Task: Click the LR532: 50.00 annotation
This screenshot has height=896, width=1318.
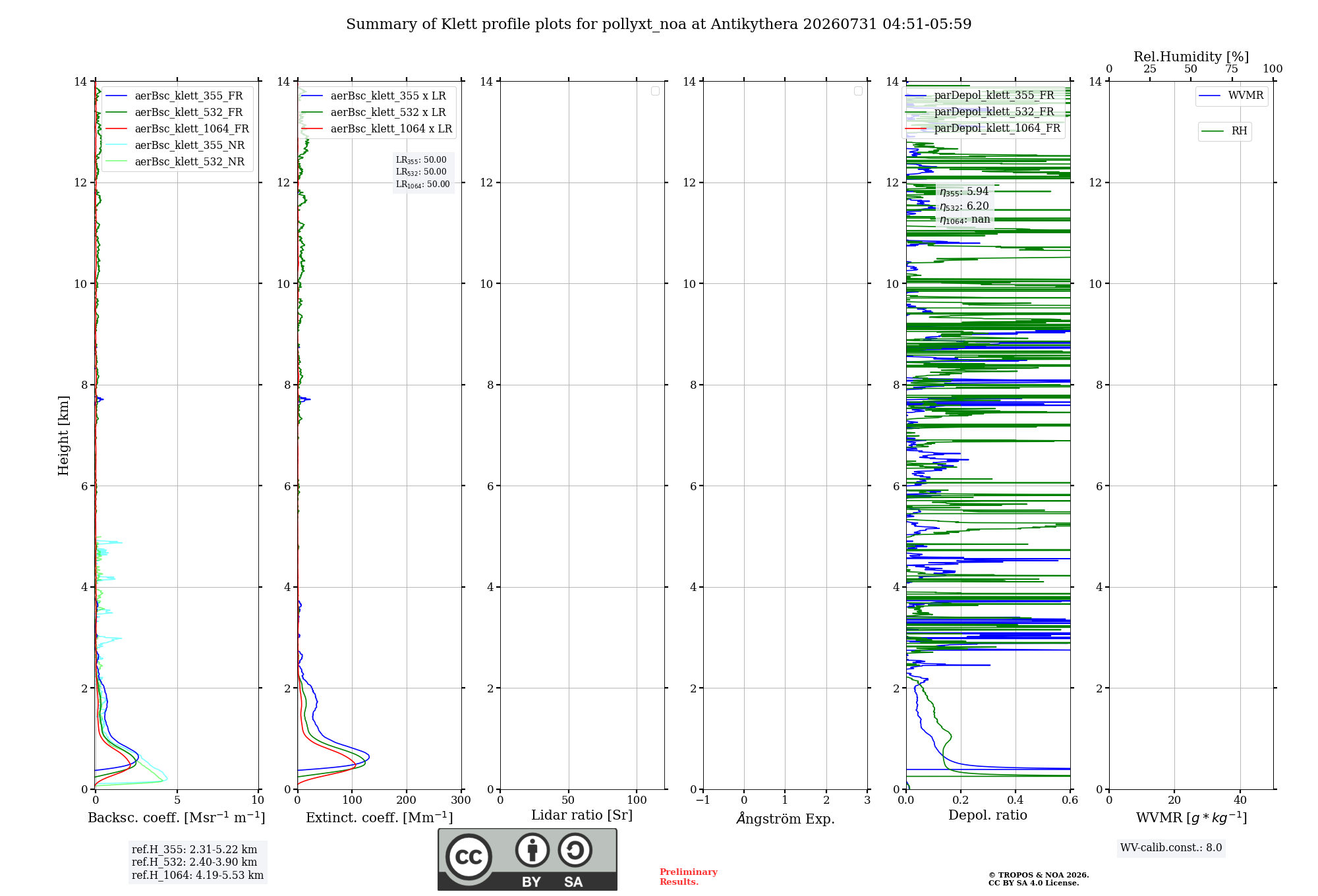Action: pyautogui.click(x=421, y=172)
